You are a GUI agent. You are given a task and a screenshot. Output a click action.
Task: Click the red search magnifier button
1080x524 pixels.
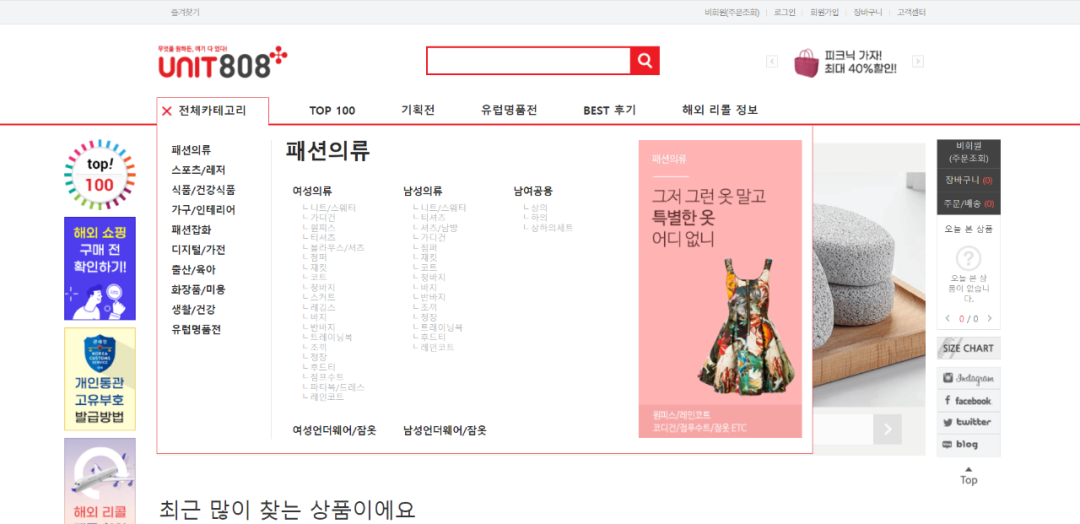tap(645, 61)
